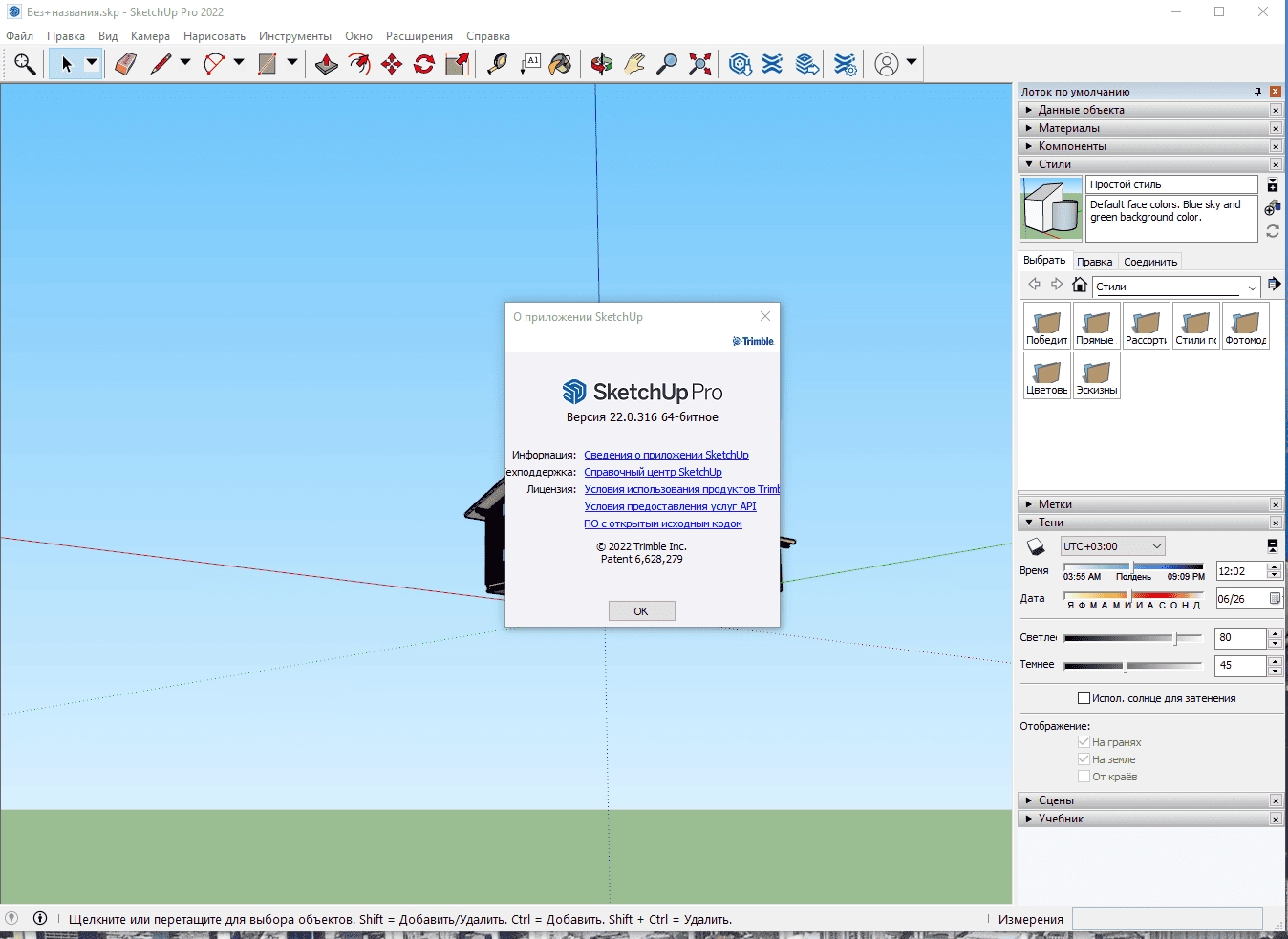Open the 3D Warehouse icon

pos(741,64)
